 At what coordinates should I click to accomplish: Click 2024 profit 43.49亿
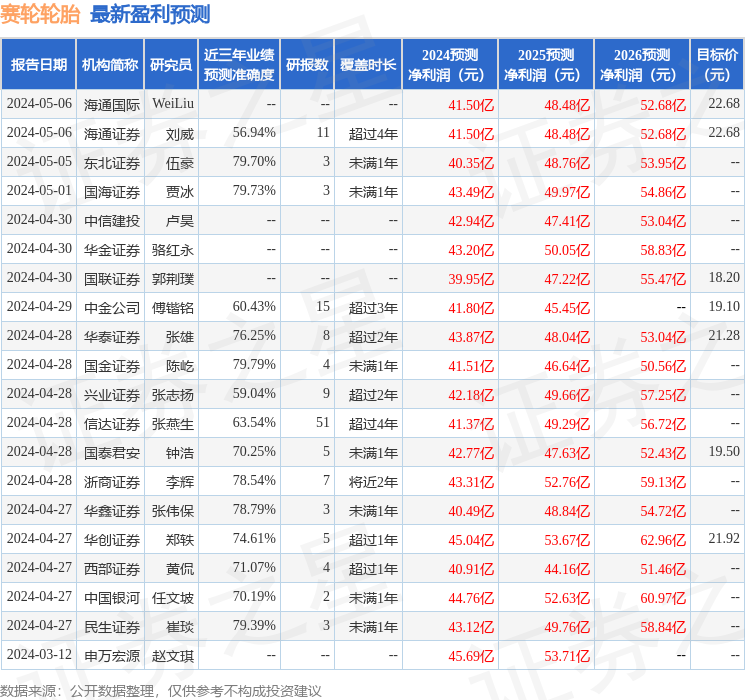pos(471,192)
